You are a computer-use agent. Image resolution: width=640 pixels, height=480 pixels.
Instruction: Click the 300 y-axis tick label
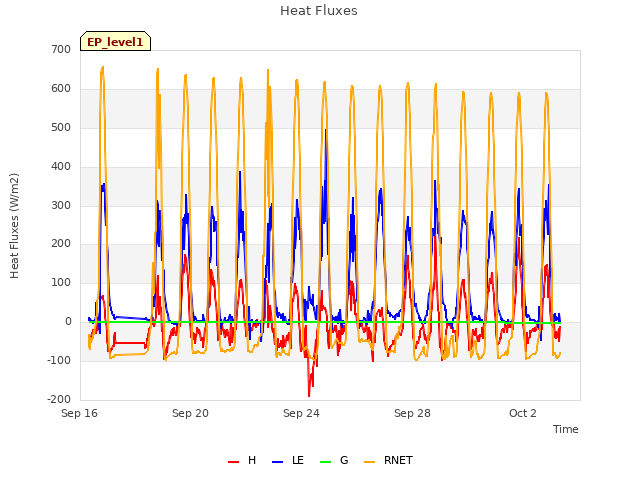(x=61, y=205)
